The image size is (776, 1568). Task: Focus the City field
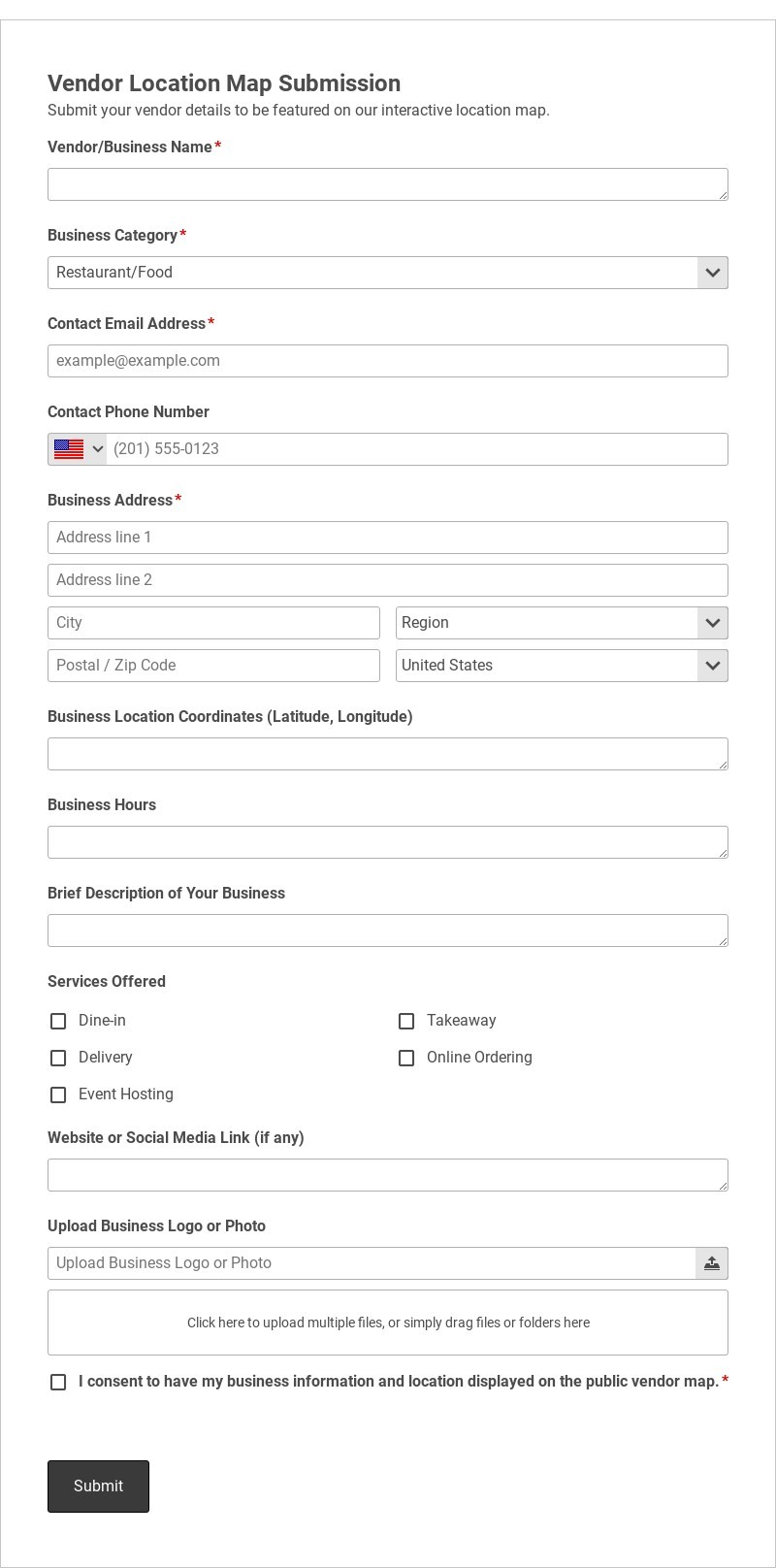point(213,623)
